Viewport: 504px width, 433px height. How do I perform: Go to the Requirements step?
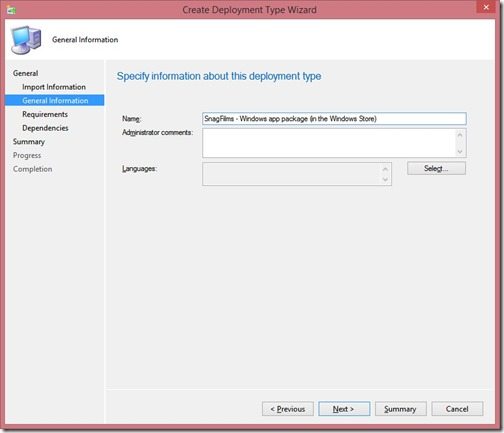[45, 114]
